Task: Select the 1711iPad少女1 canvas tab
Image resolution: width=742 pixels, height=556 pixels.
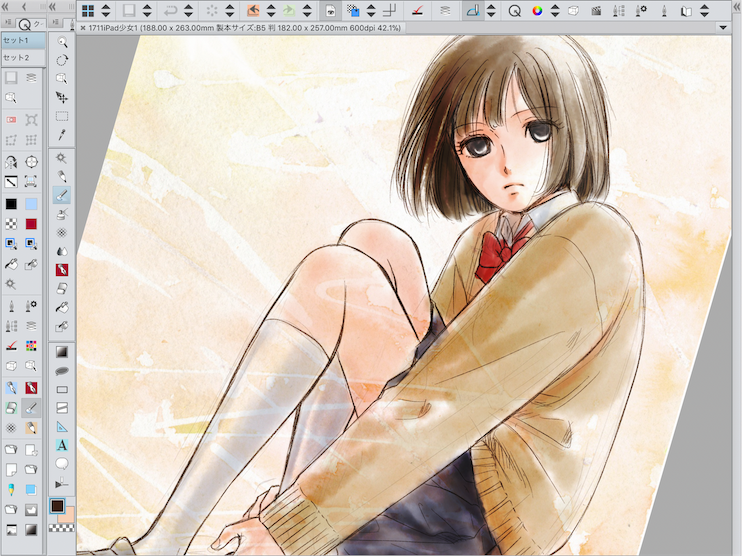Action: pyautogui.click(x=240, y=28)
